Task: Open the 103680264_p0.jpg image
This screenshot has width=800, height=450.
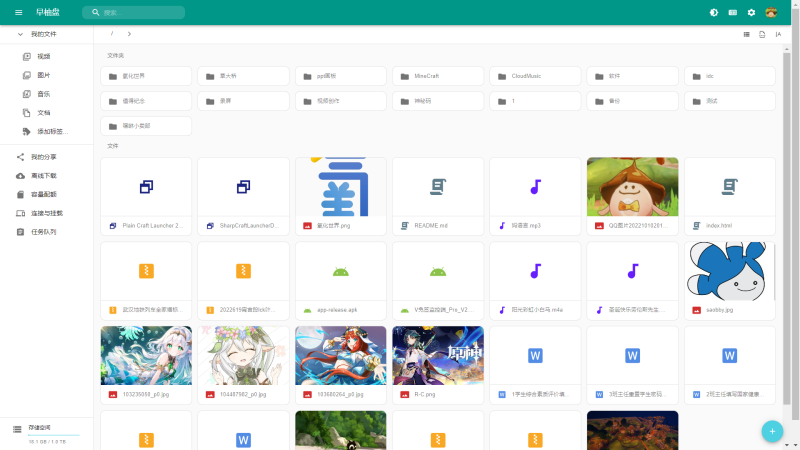Action: click(x=340, y=356)
